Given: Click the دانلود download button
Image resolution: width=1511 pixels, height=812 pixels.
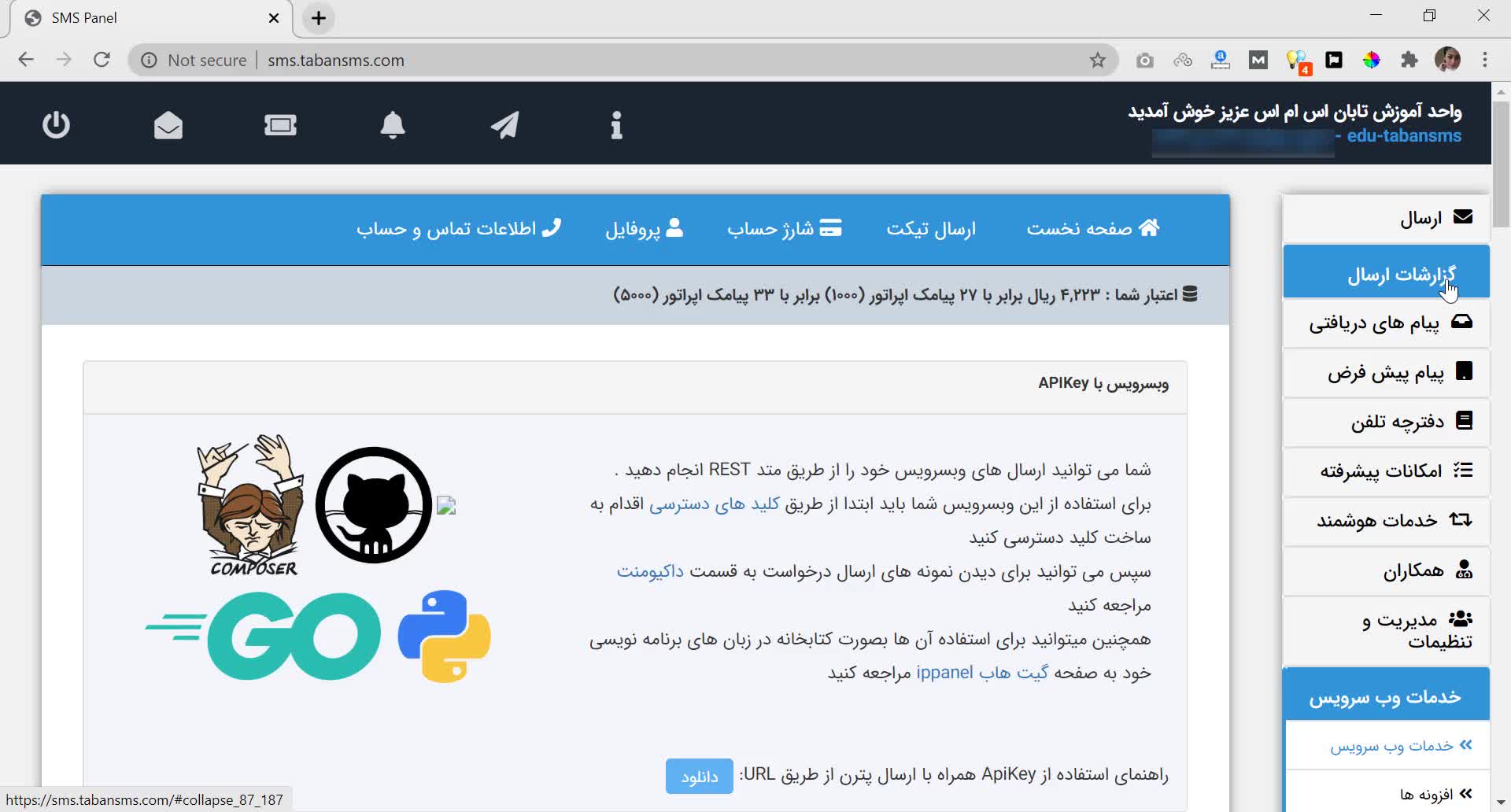Looking at the screenshot, I should click(699, 777).
